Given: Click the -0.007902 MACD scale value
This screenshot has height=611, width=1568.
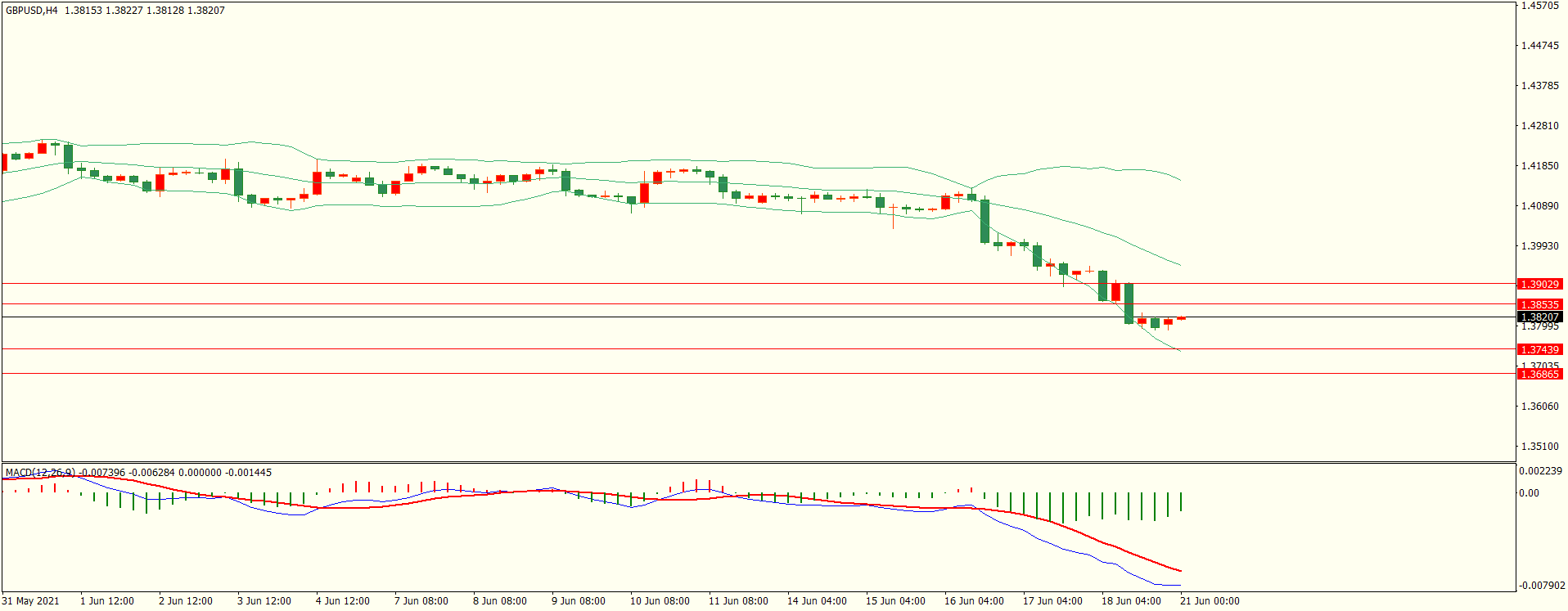Looking at the screenshot, I should pos(1541,586).
